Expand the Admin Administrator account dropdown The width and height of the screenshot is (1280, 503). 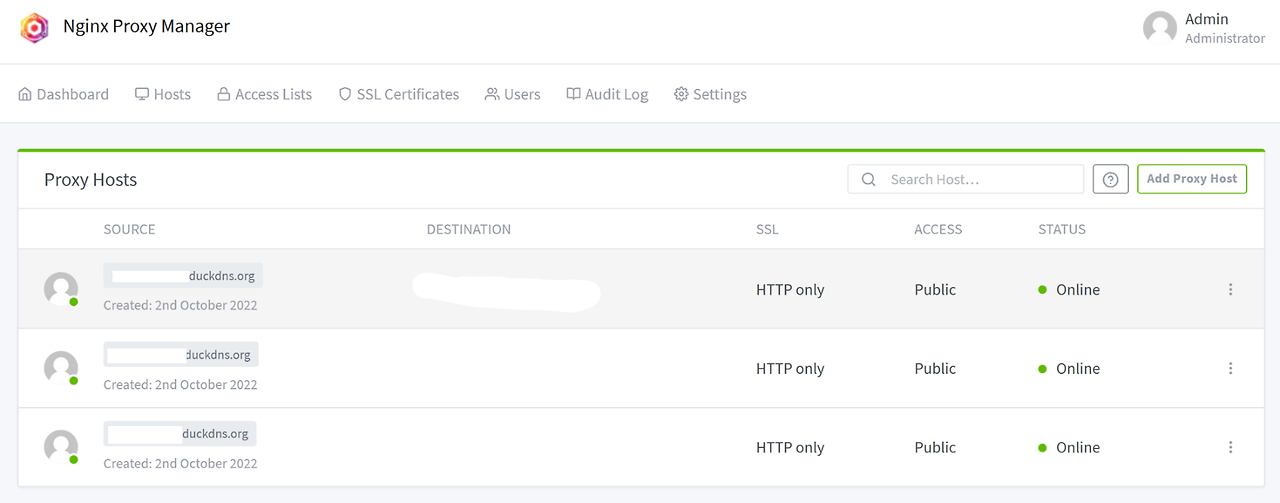[1204, 28]
